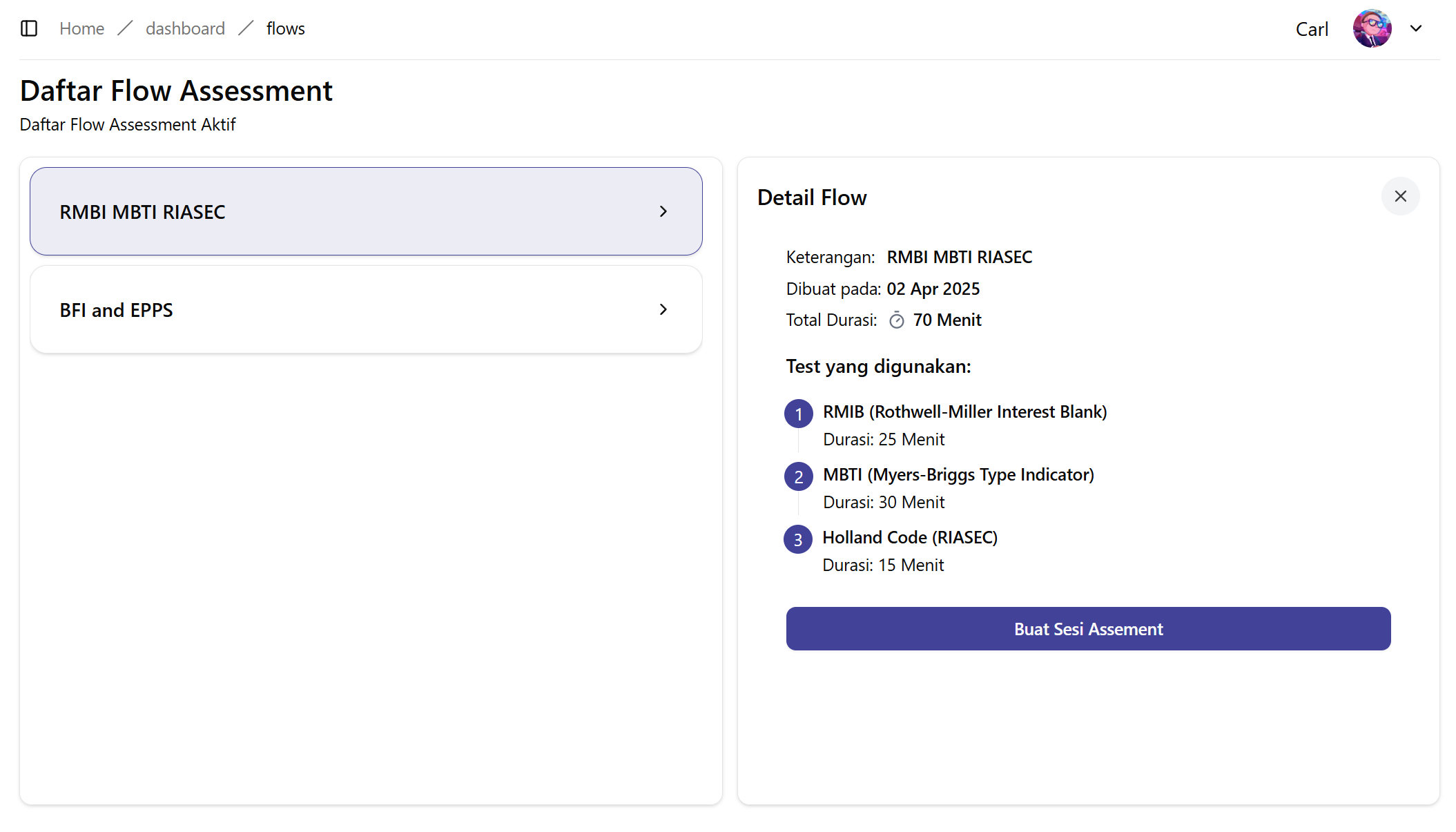The image size is (1456, 832).
Task: Open the user menu dropdown chevron
Action: [x=1416, y=28]
